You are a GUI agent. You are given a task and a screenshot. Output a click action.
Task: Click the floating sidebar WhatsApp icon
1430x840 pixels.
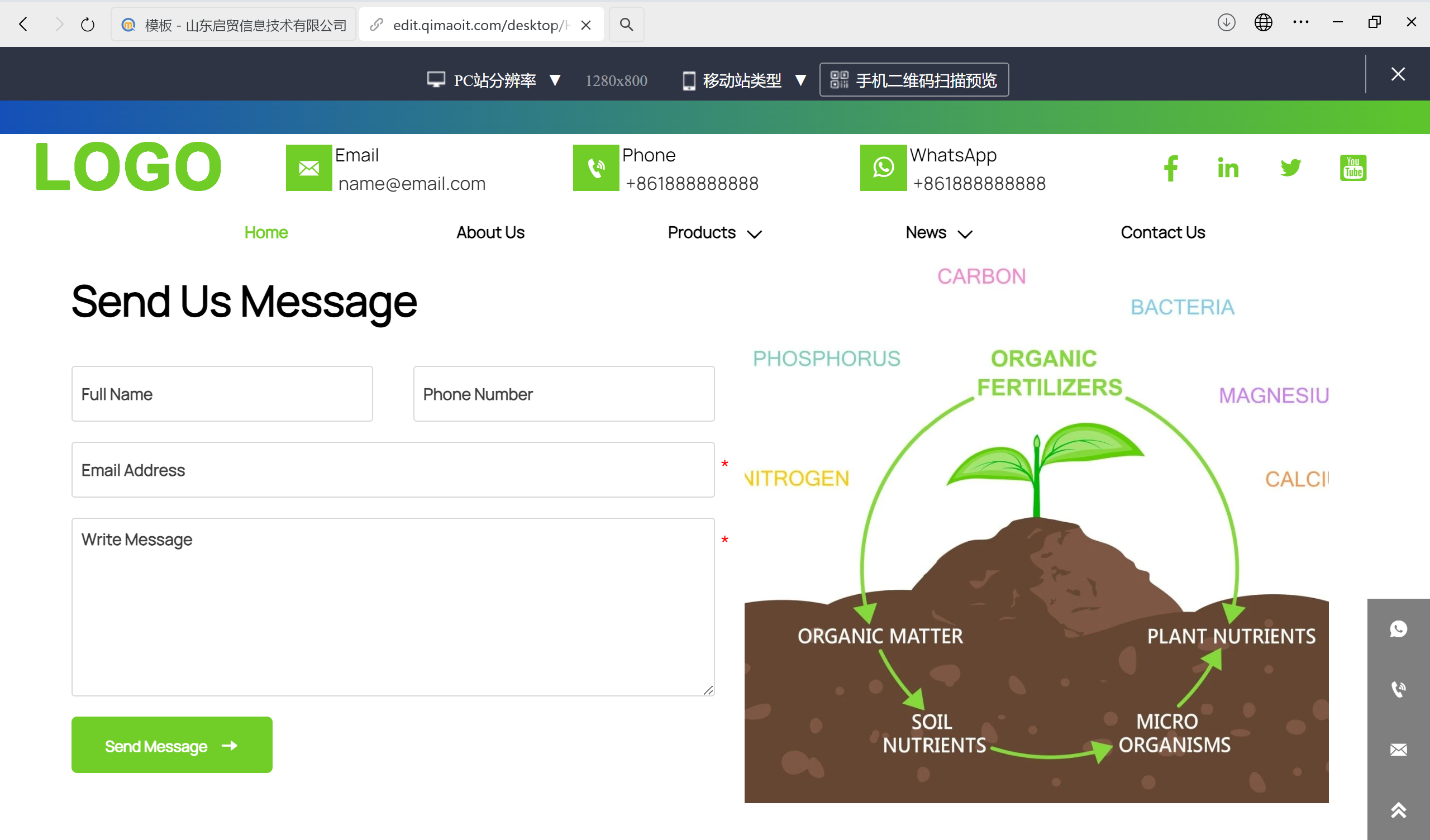tap(1398, 629)
